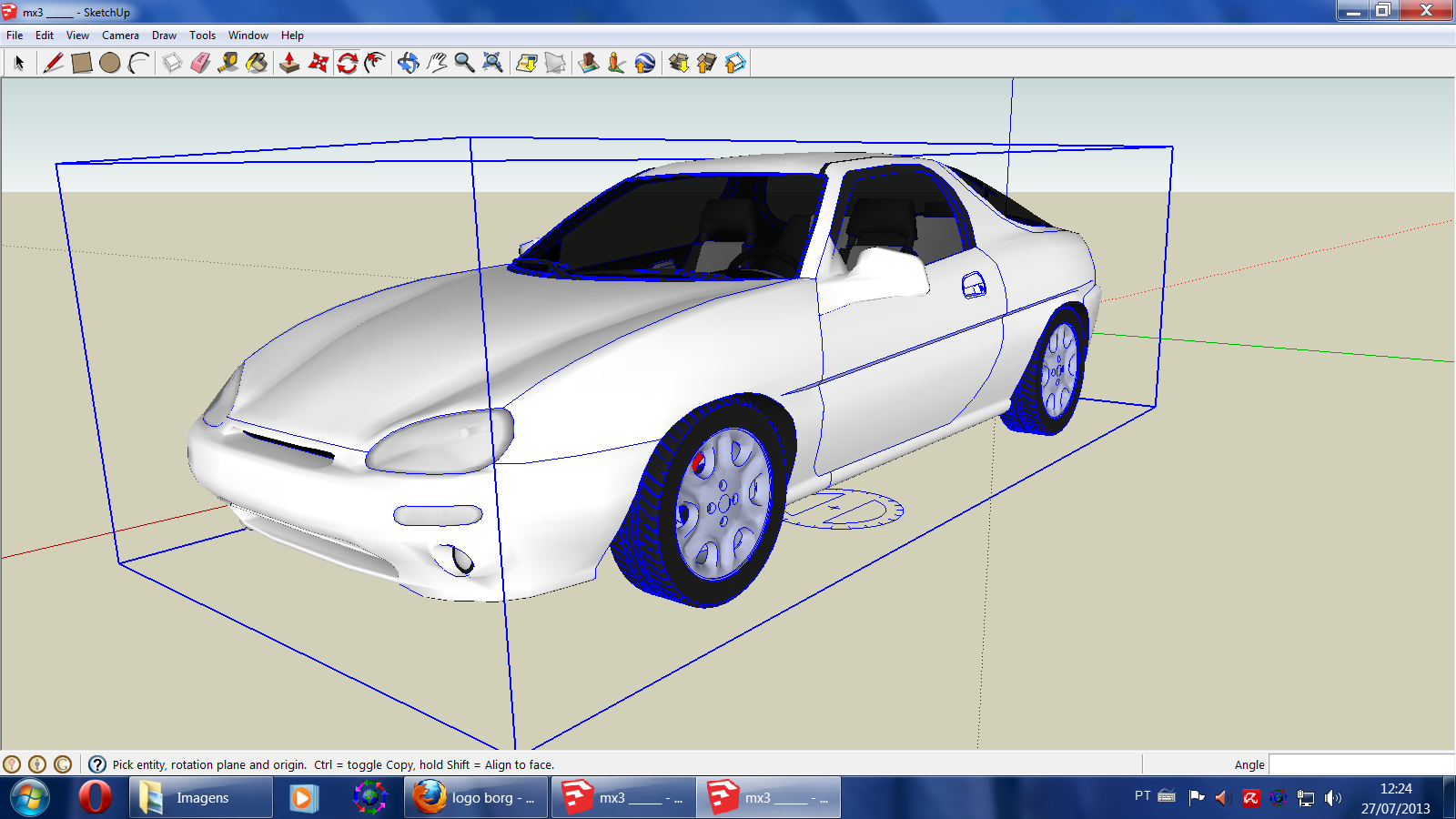The width and height of the screenshot is (1456, 819).
Task: Open the Imagens folder in taskbar
Action: [201, 798]
